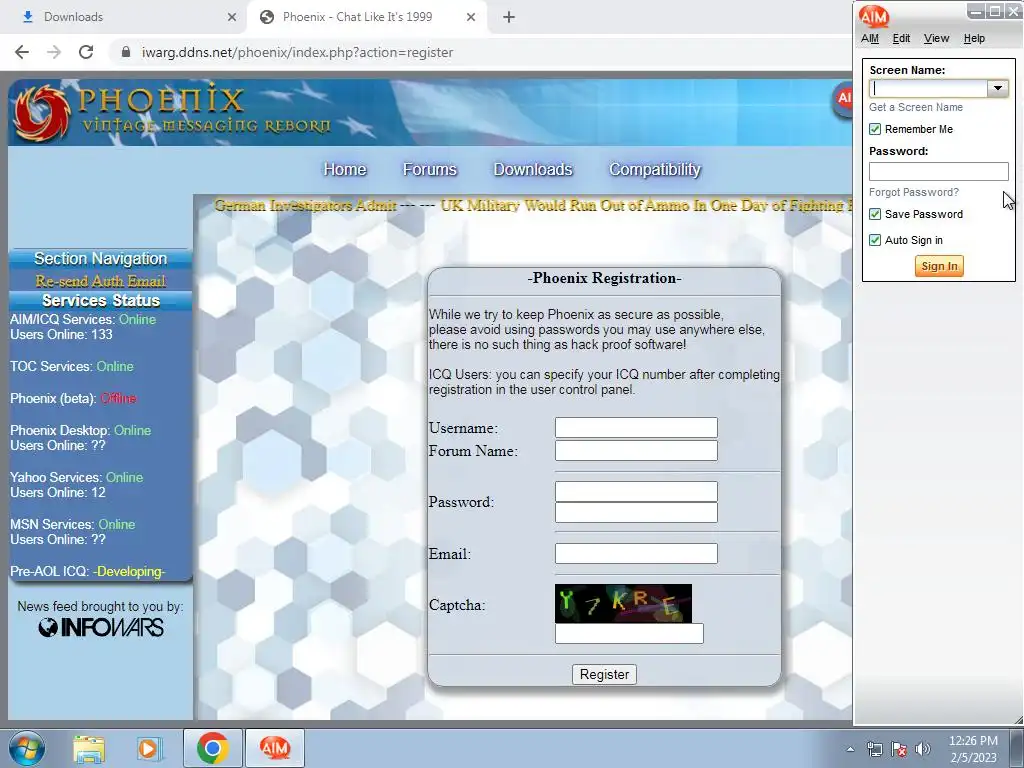Click Forgot Password? link

pos(914,192)
